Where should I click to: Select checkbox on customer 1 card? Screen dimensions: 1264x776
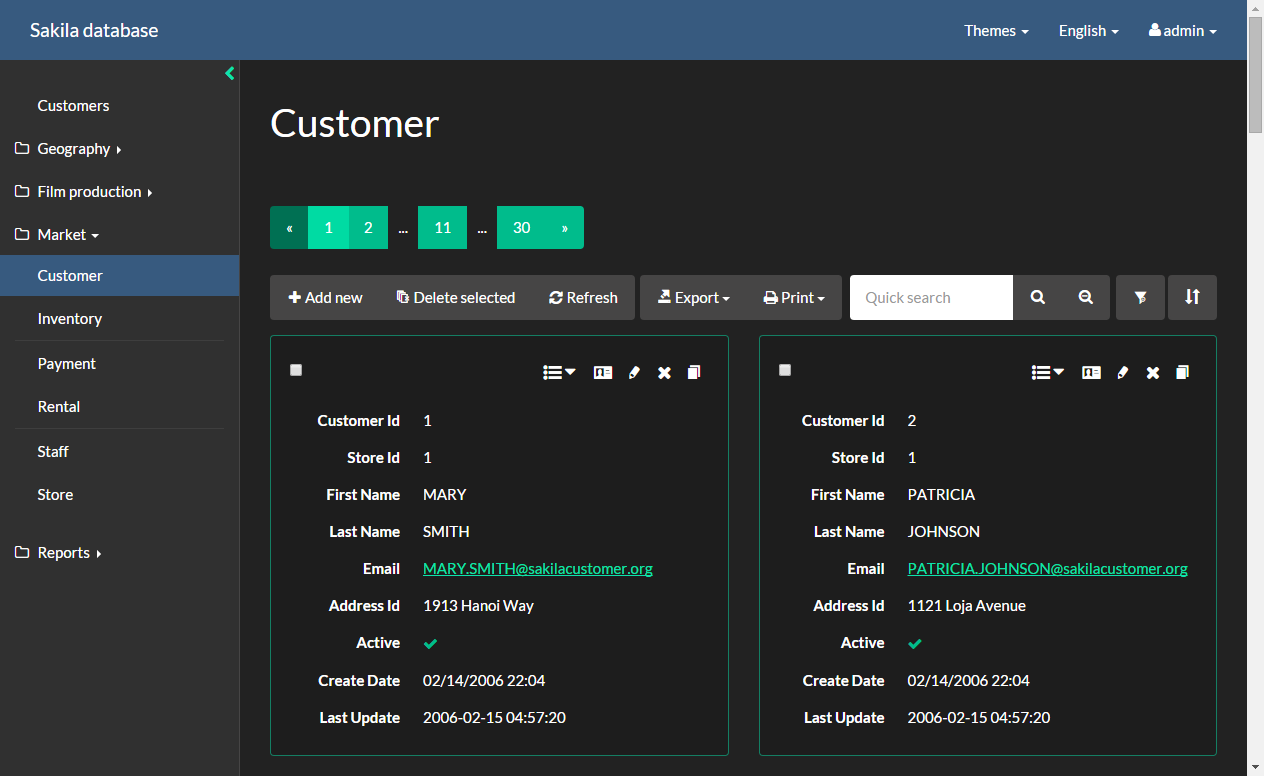[296, 370]
